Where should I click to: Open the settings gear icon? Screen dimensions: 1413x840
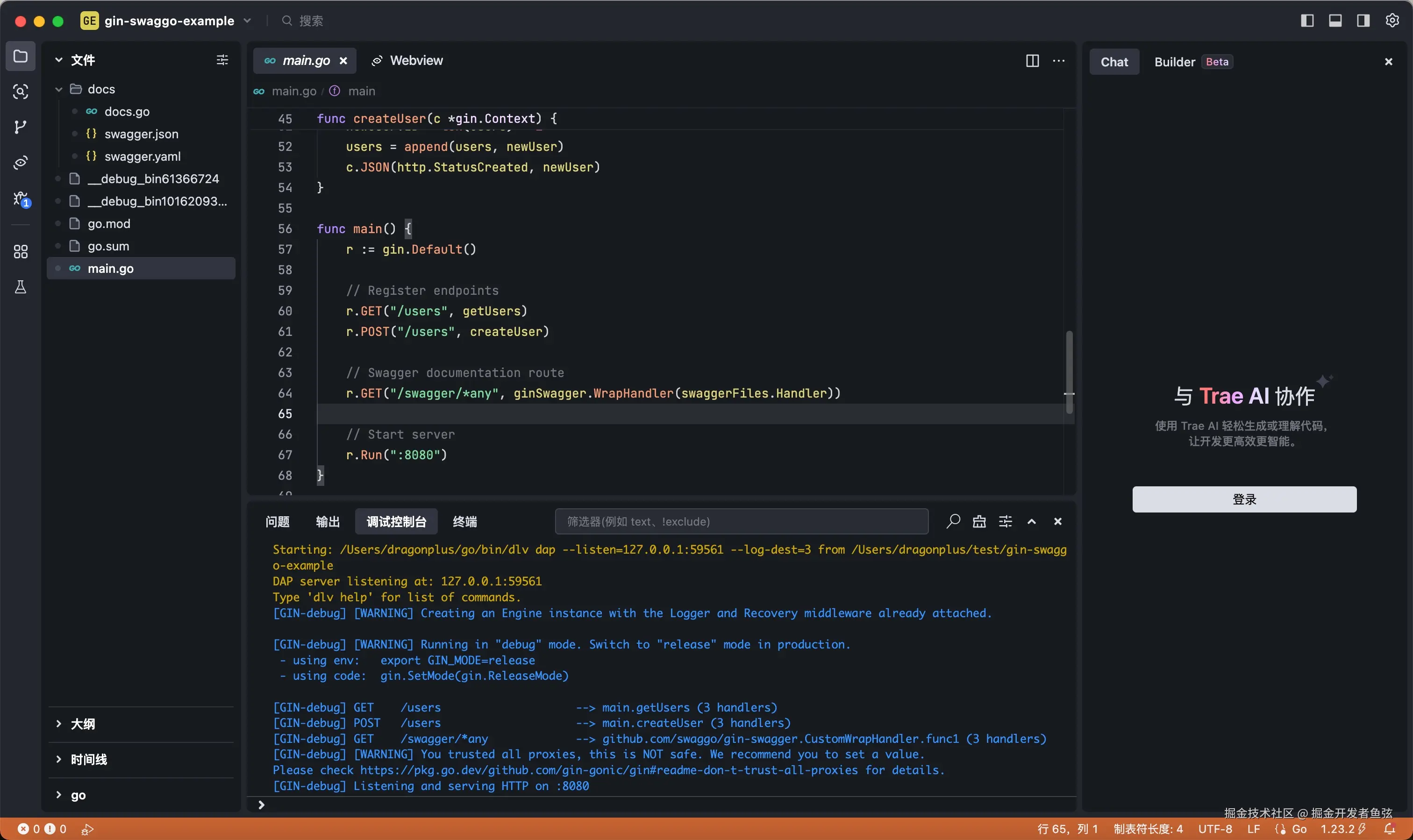(x=1392, y=21)
